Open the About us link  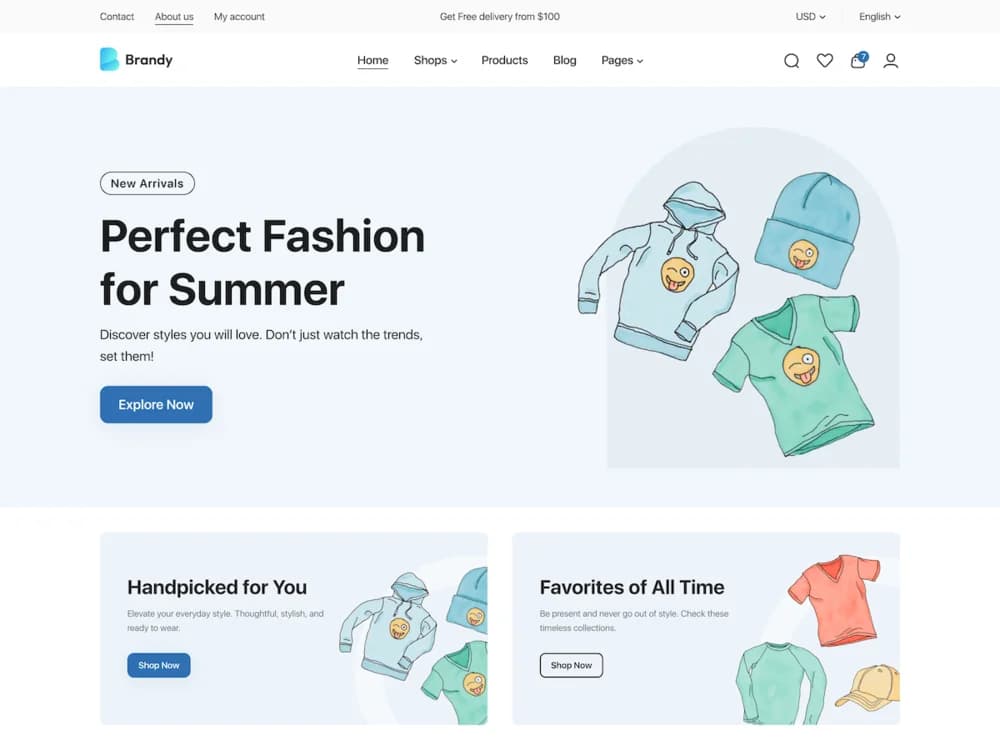coord(174,17)
